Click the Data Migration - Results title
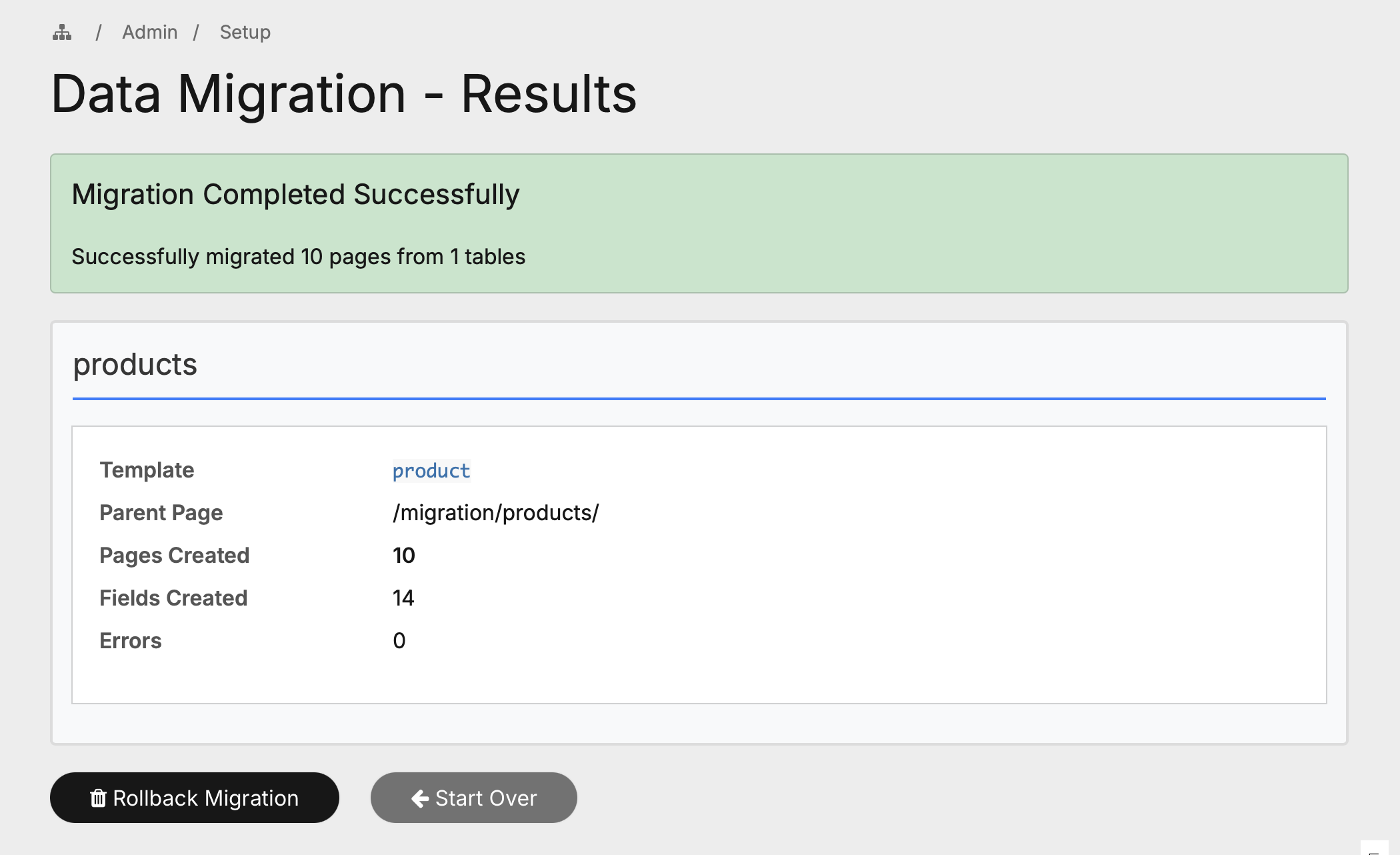The height and width of the screenshot is (855, 1400). (x=343, y=94)
